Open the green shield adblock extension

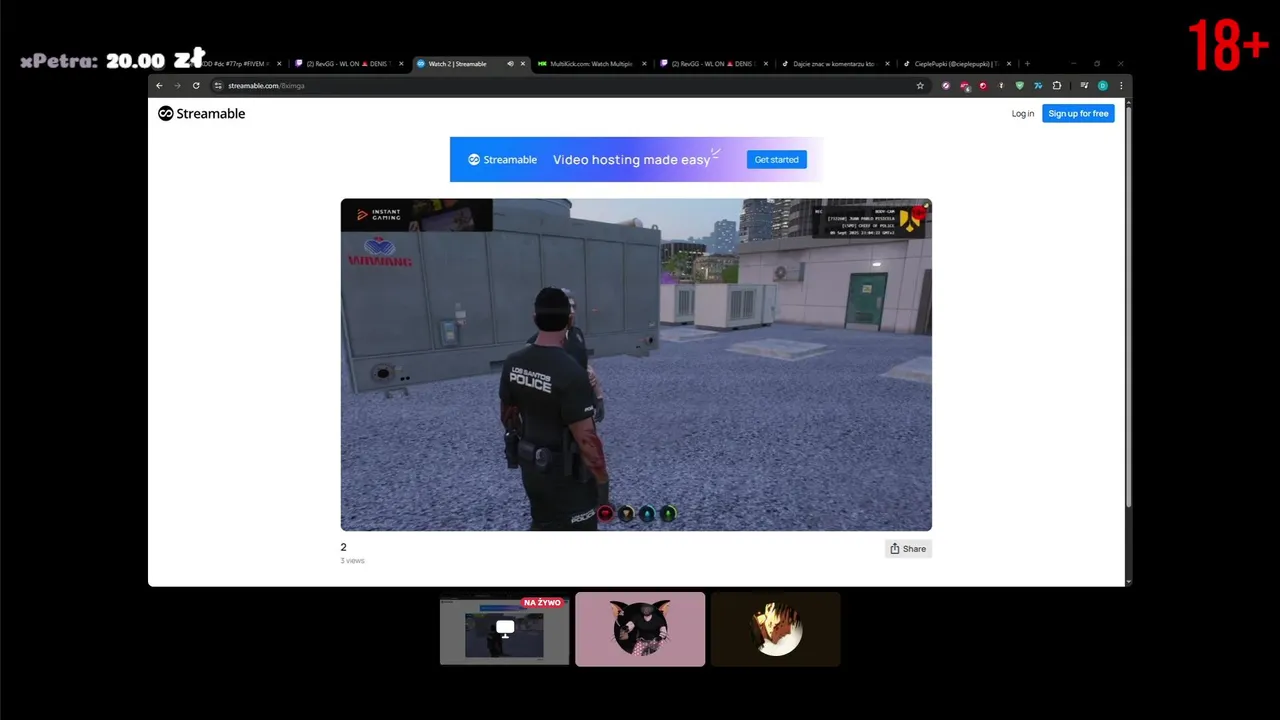(x=1020, y=86)
